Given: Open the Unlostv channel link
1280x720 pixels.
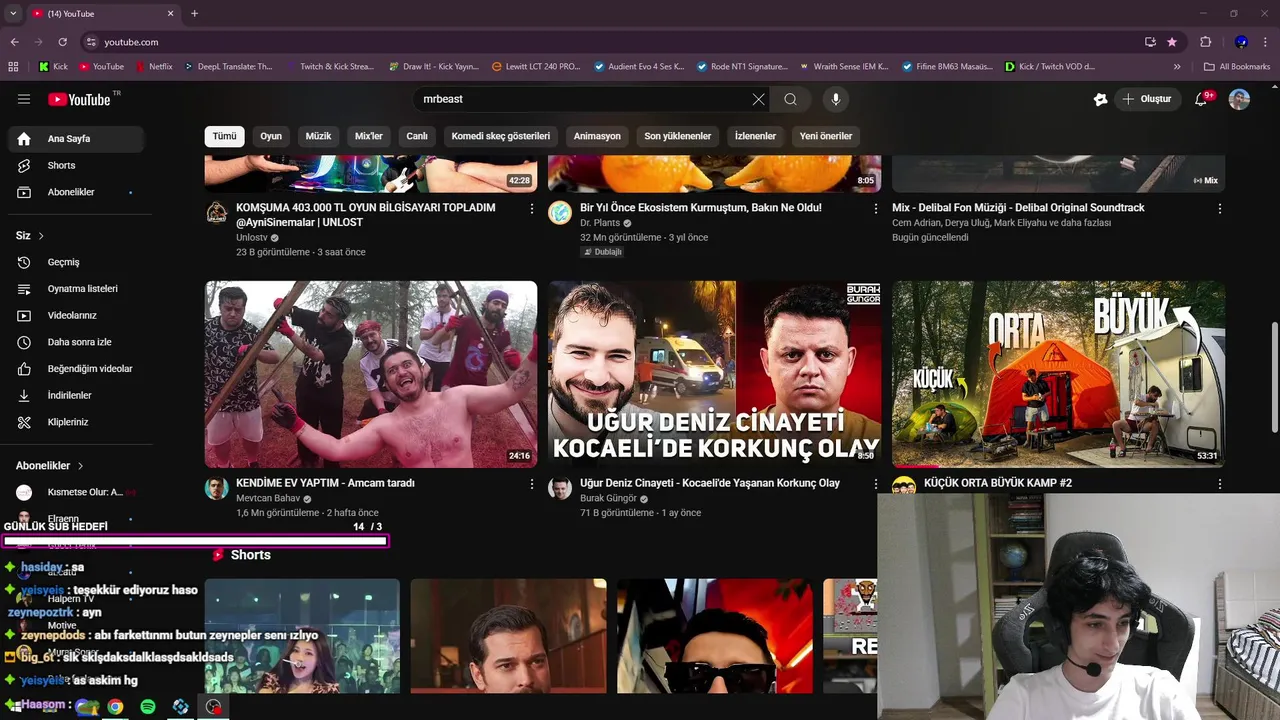Looking at the screenshot, I should click(252, 238).
